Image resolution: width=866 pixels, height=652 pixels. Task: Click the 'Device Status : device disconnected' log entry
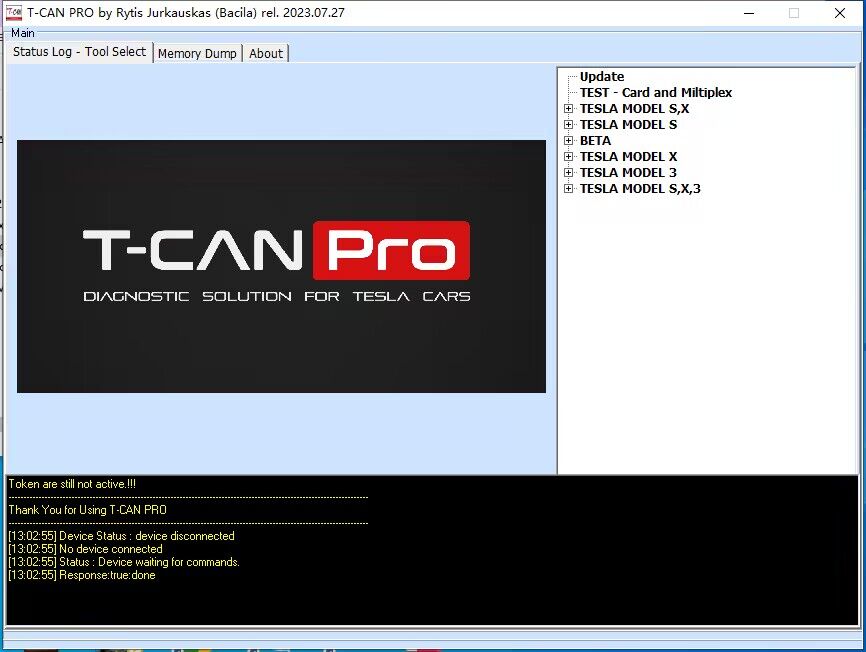tap(122, 536)
